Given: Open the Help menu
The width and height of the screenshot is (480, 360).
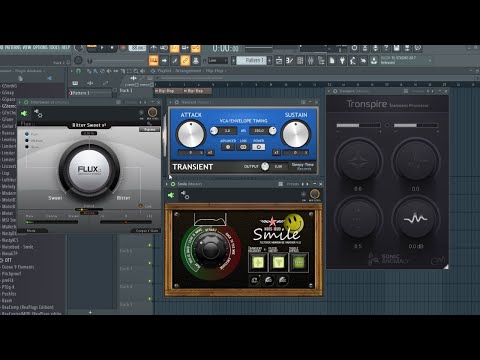Looking at the screenshot, I should [66, 47].
